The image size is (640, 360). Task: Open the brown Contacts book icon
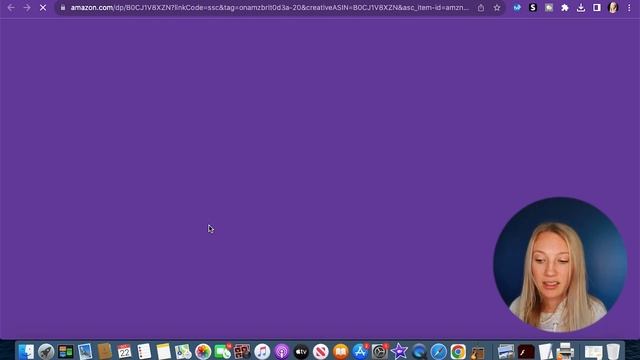(x=104, y=351)
